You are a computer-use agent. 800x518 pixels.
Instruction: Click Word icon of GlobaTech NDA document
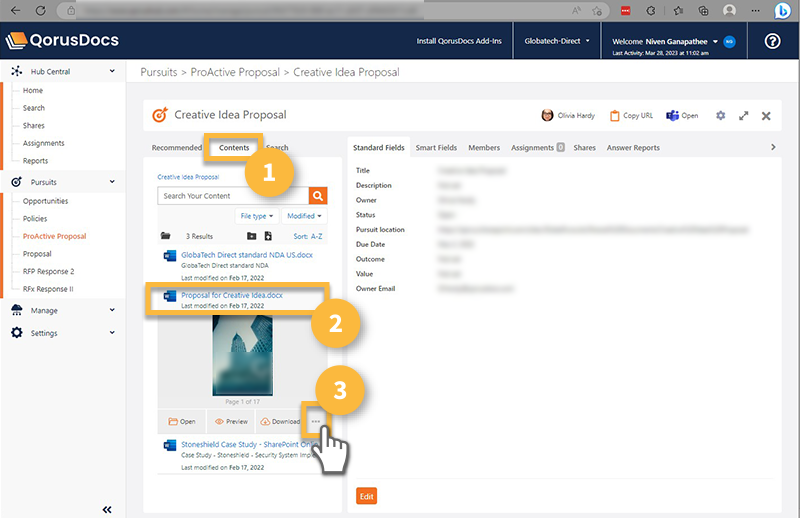pyautogui.click(x=169, y=255)
